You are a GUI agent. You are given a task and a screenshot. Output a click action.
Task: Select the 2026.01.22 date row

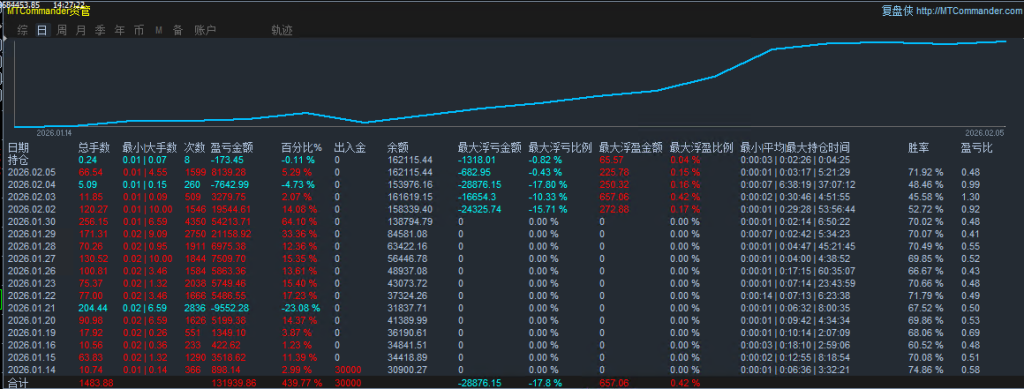point(31,296)
